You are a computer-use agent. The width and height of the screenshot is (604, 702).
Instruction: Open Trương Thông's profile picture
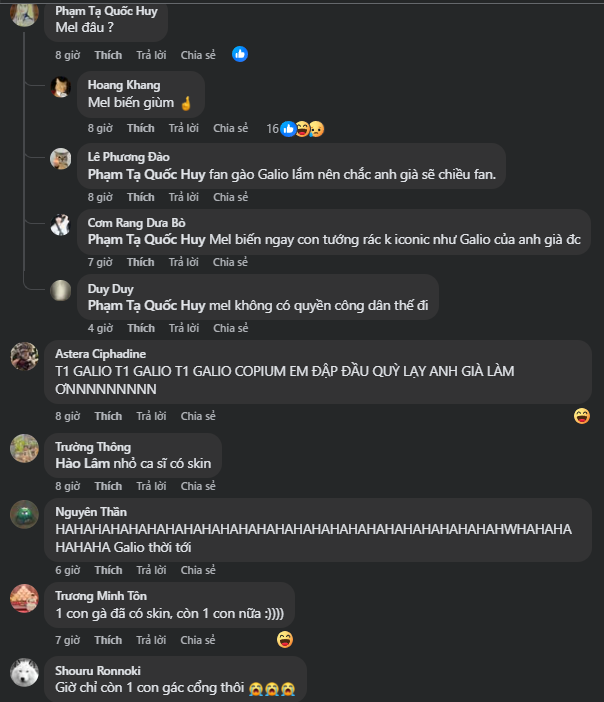click(x=25, y=448)
